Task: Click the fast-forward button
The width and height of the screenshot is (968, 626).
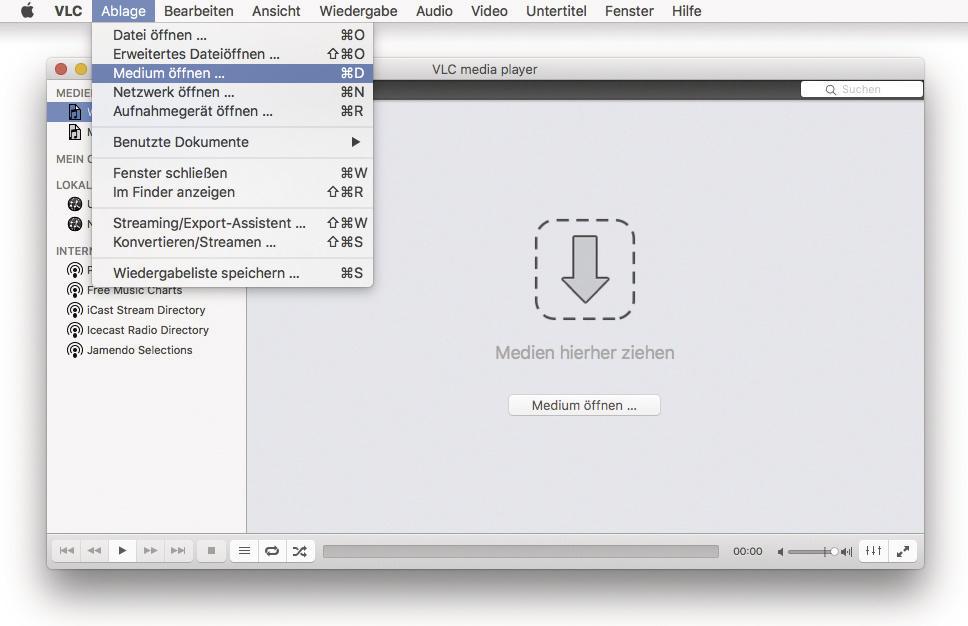Action: 150,551
